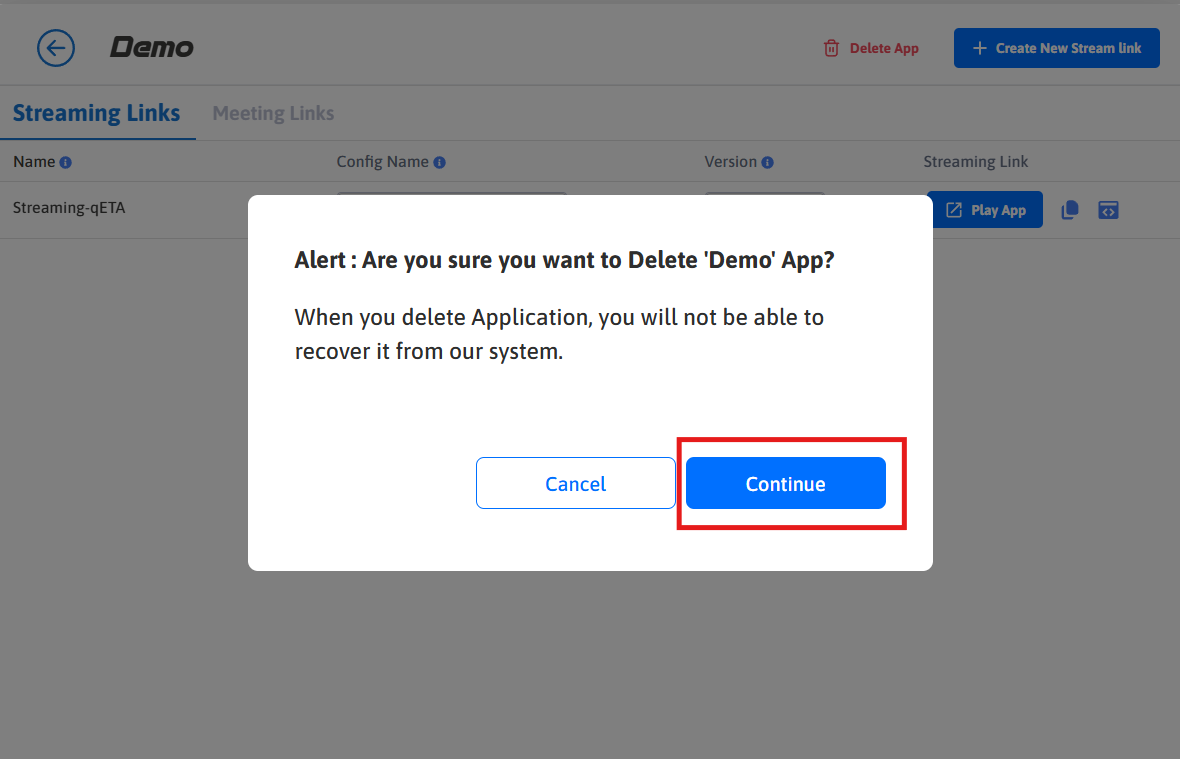Click the Play App button text

pyautogui.click(x=998, y=210)
